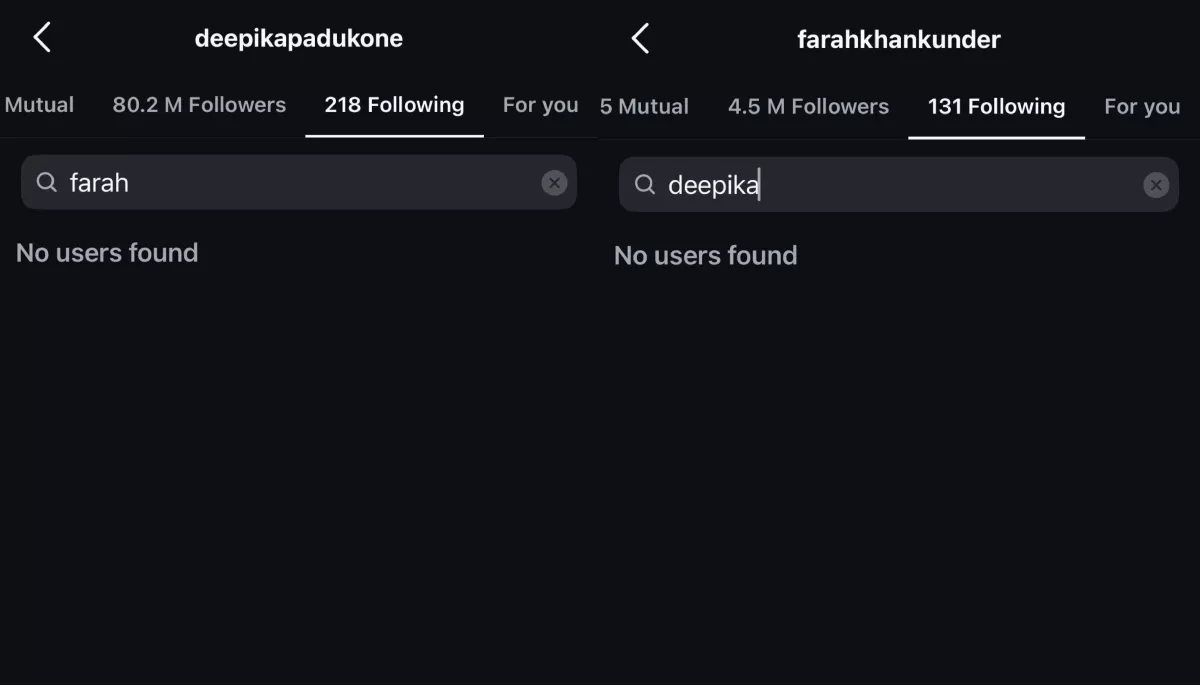This screenshot has height=685, width=1200.
Task: Open the 80.2 M Followers tab
Action: tap(199, 105)
